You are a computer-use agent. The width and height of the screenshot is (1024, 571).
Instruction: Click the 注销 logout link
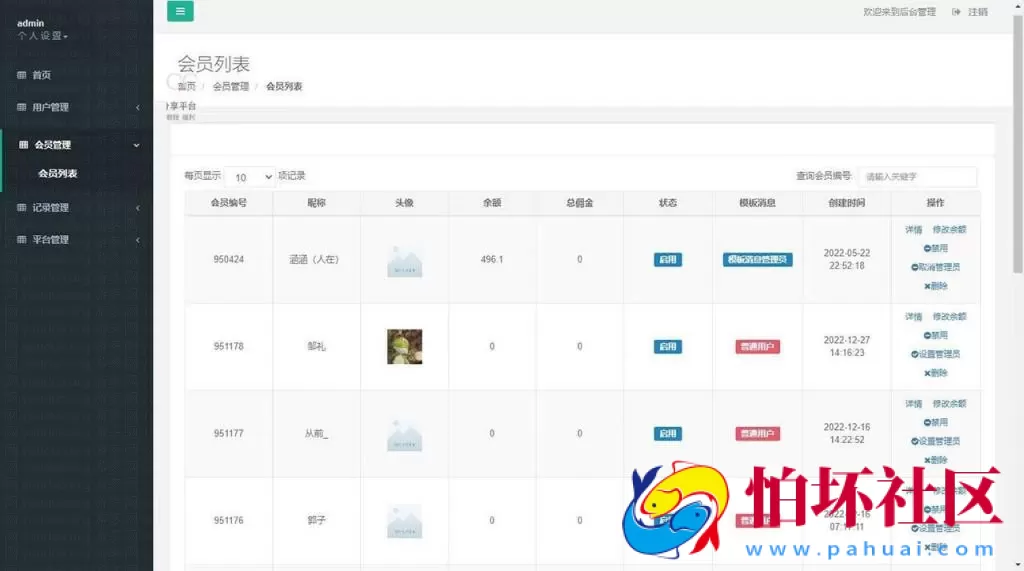tap(978, 12)
